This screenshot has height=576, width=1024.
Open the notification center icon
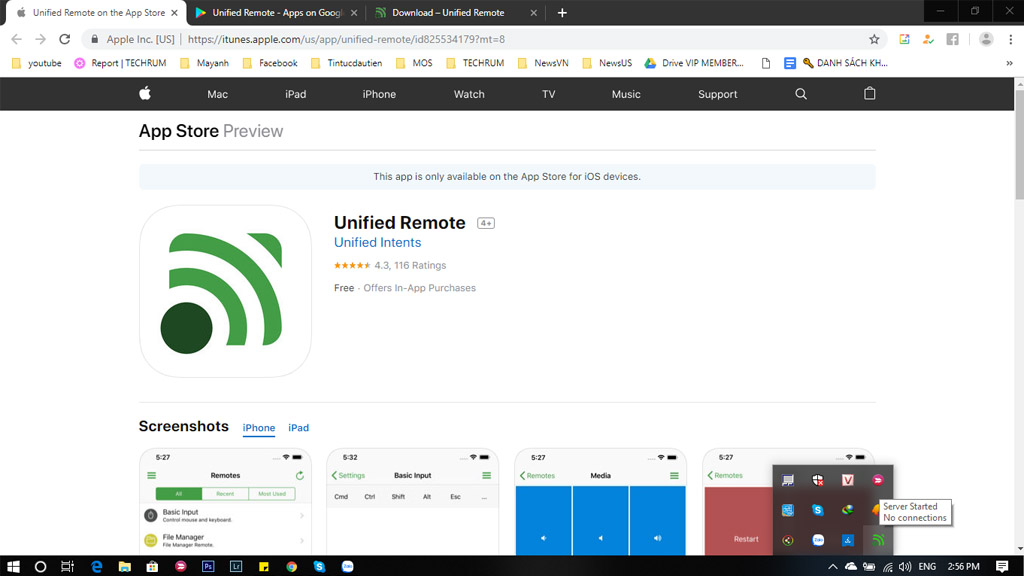click(x=1002, y=566)
